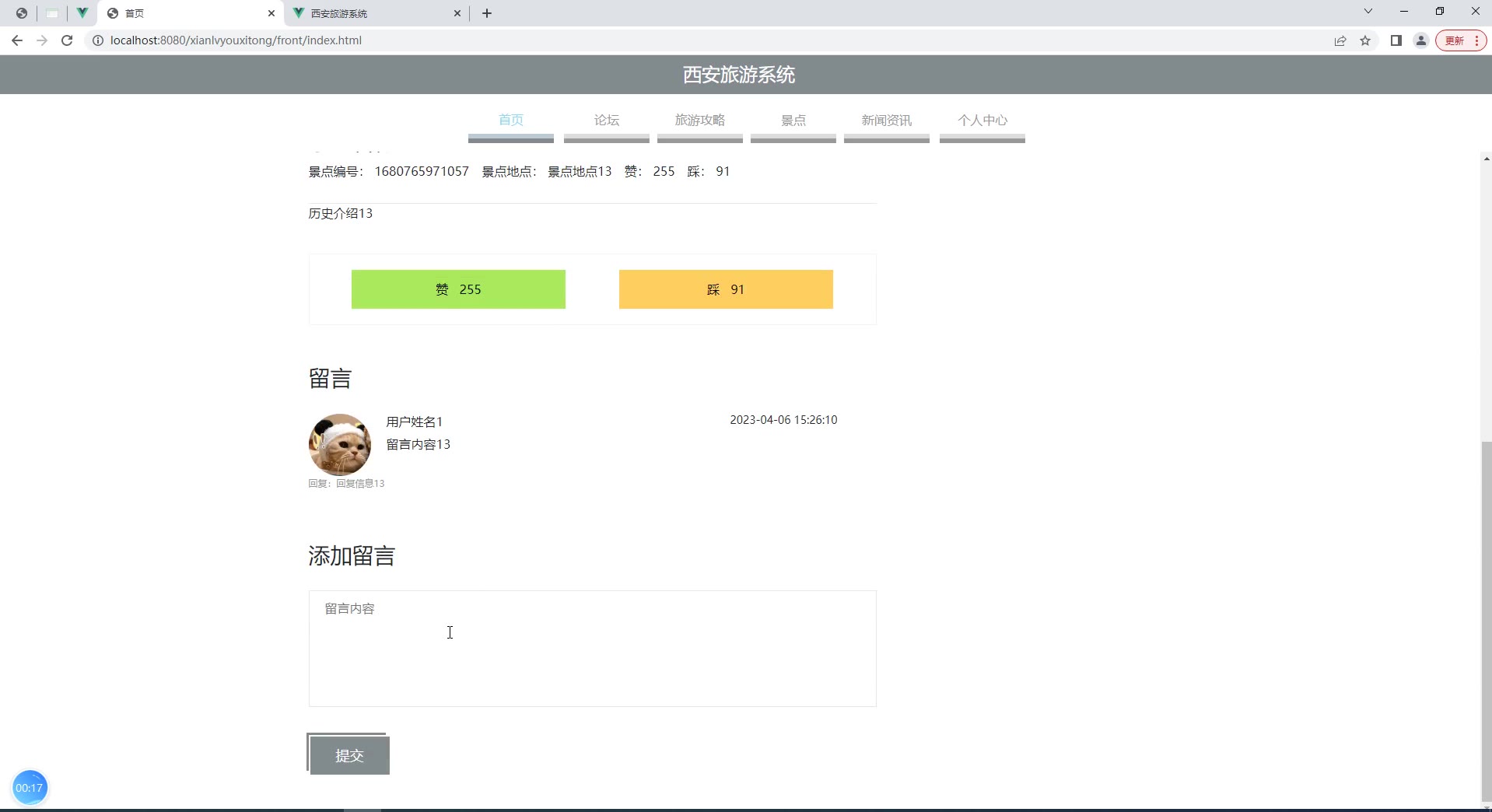Click inside the 留言内容 text area
1492x812 pixels.
point(593,649)
